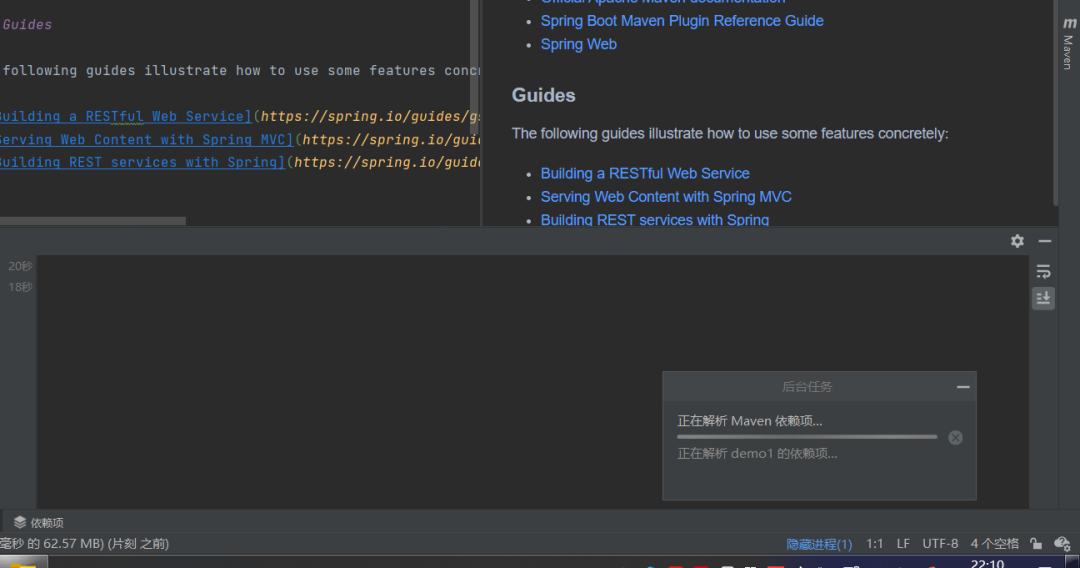Image resolution: width=1080 pixels, height=568 pixels.
Task: Change the LF line separator setting
Action: (x=903, y=544)
